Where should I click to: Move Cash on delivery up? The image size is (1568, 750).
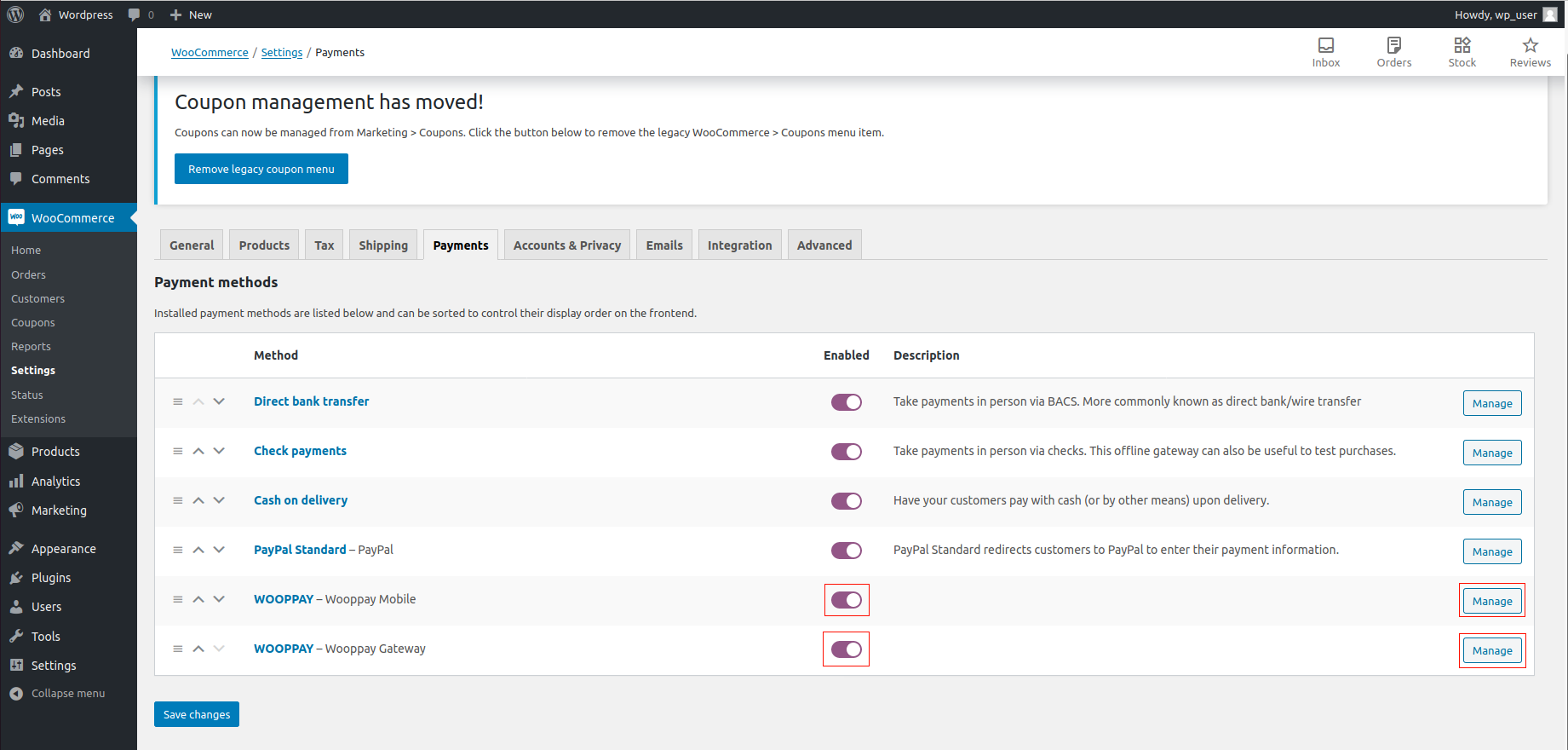[198, 500]
